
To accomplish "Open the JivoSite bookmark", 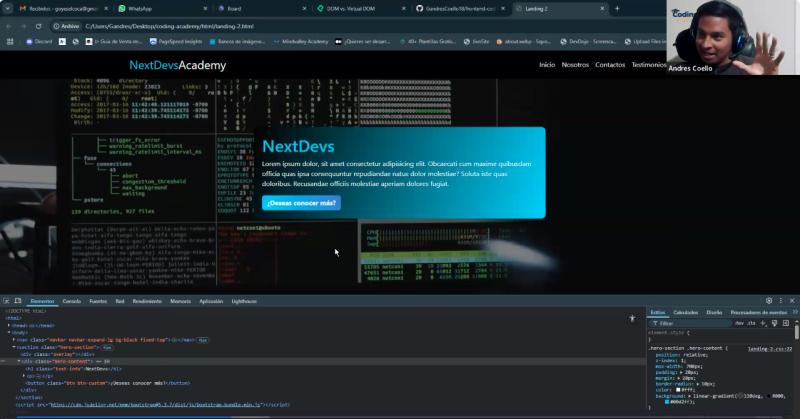I will (x=477, y=42).
